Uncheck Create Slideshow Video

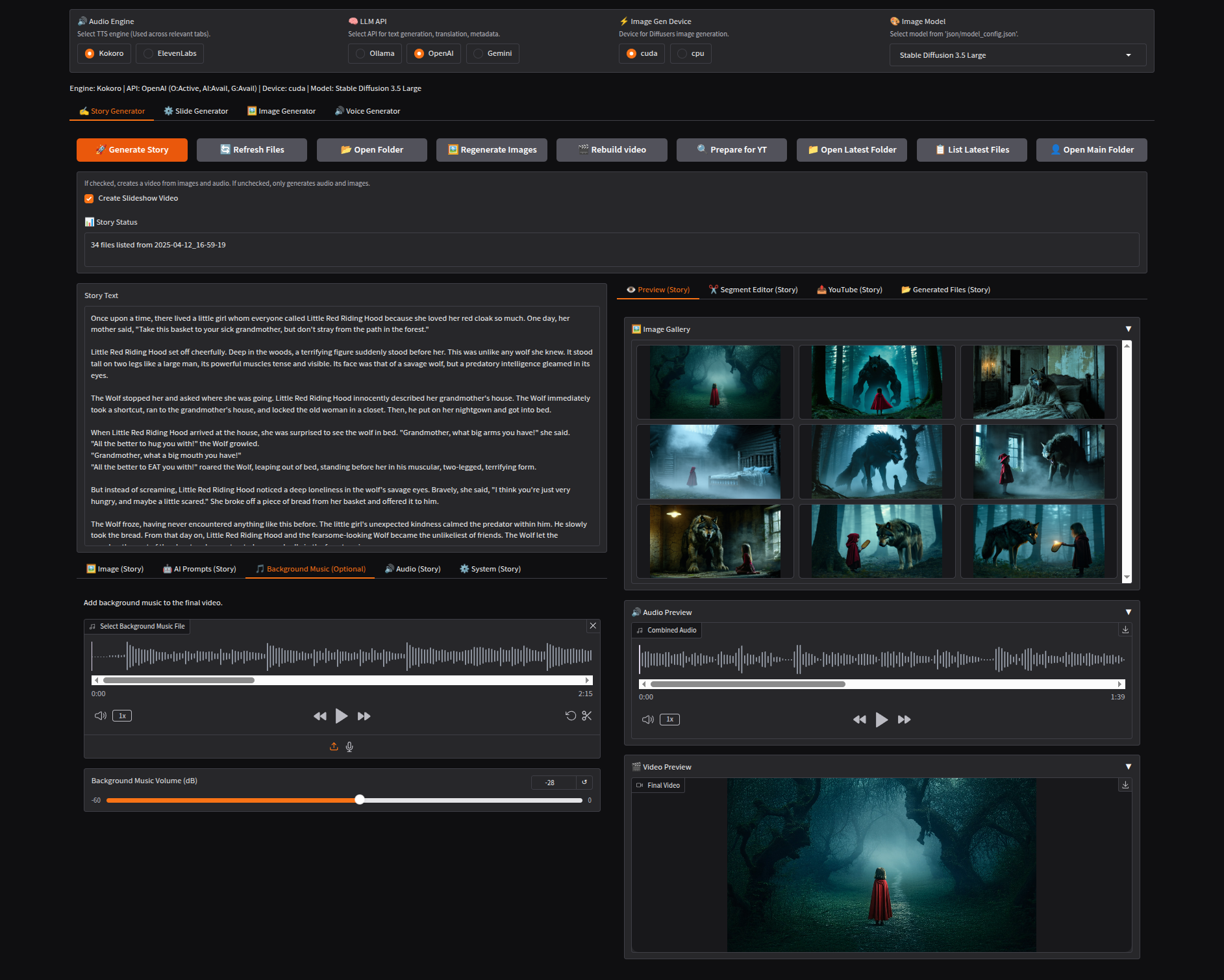(89, 199)
